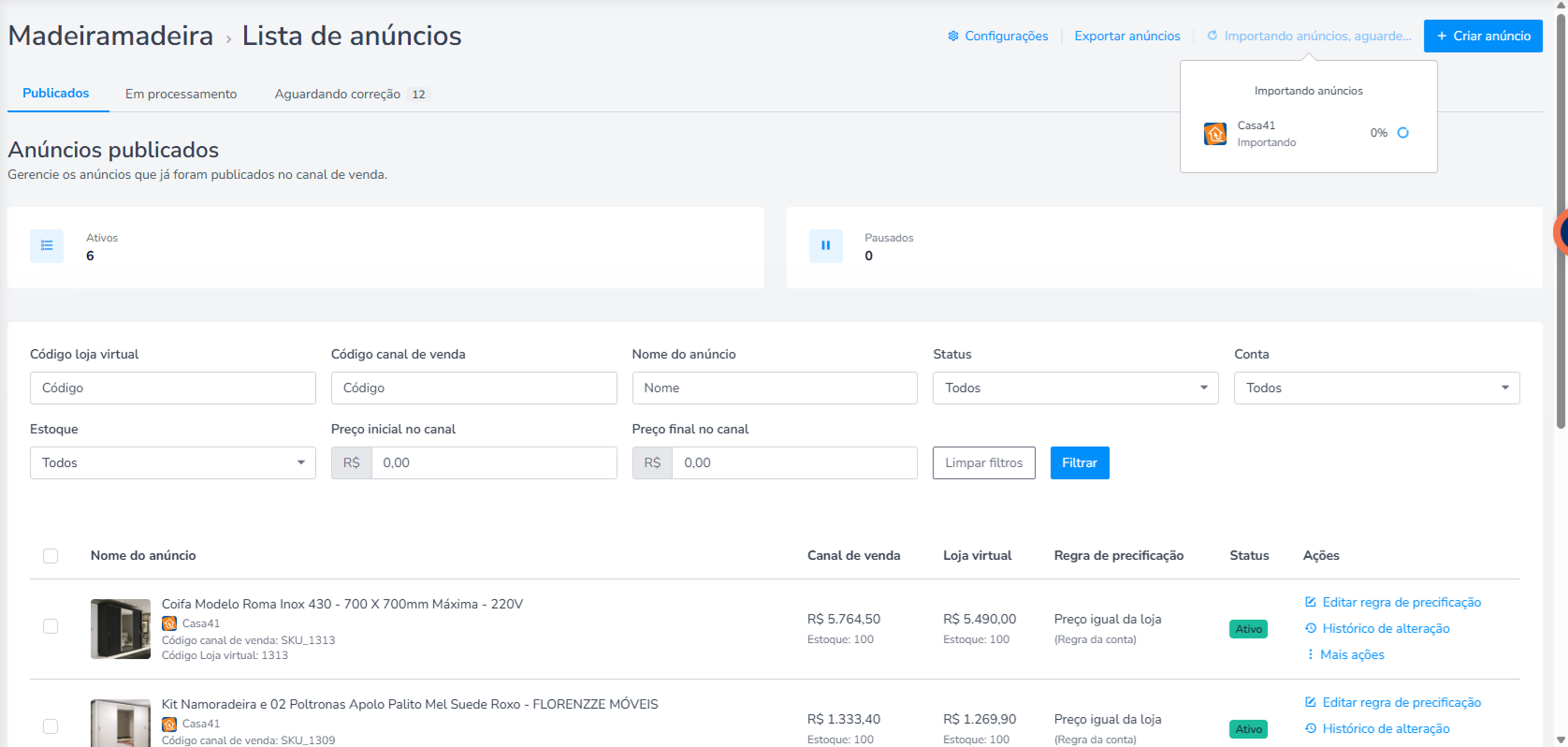
Task: Click the Código canal de venda input
Action: click(x=473, y=388)
